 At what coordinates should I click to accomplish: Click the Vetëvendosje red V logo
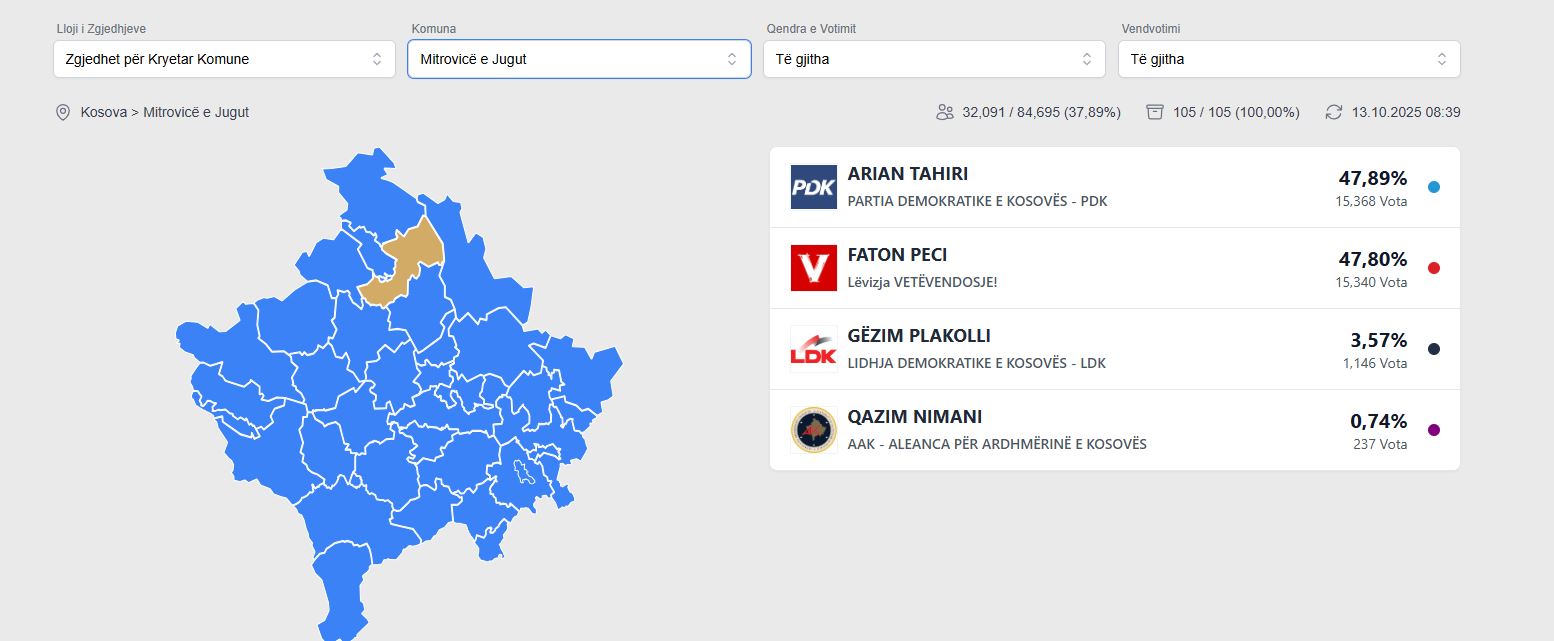(813, 268)
